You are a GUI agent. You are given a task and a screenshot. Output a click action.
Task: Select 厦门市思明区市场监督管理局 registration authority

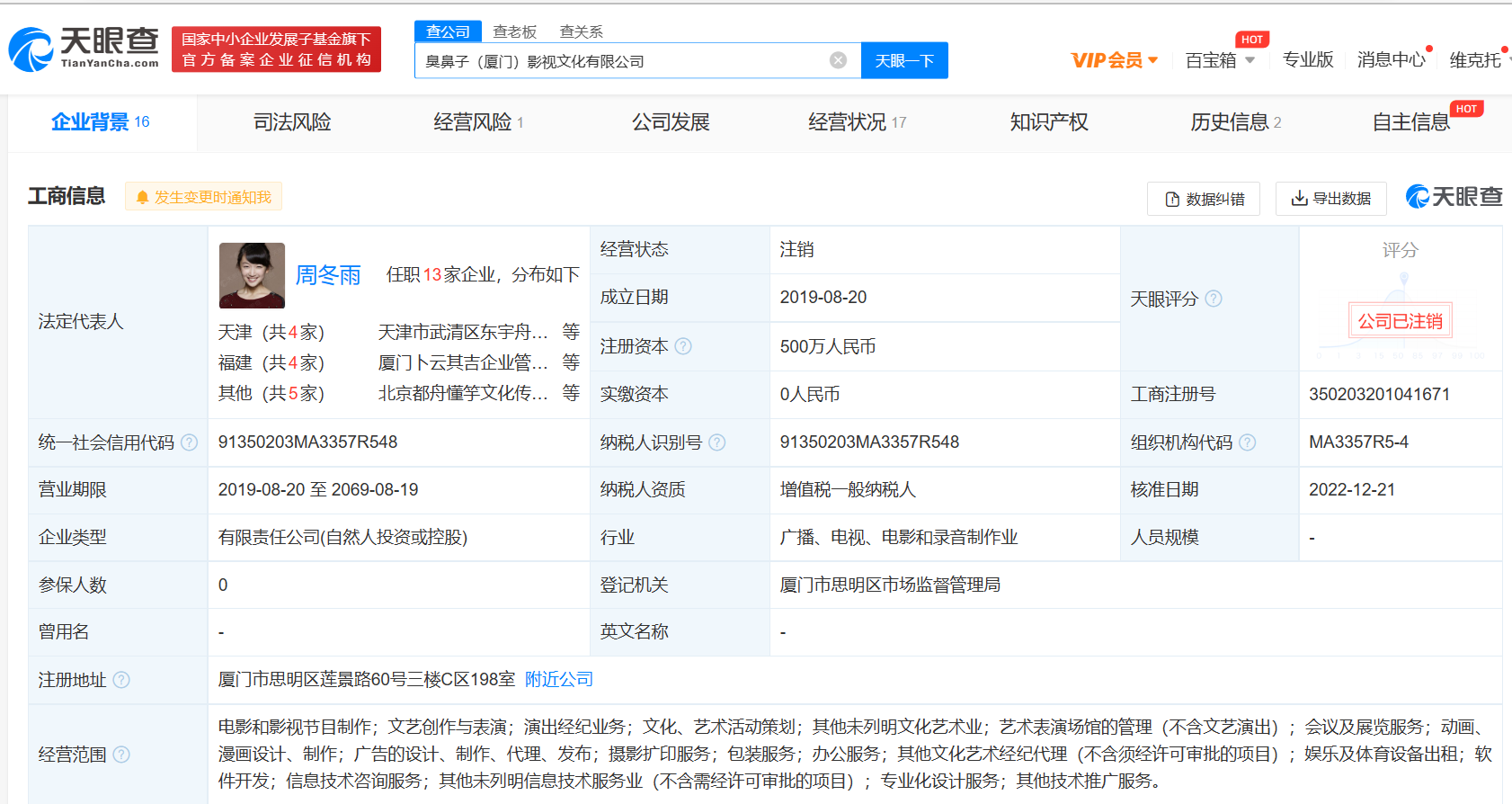(x=890, y=585)
